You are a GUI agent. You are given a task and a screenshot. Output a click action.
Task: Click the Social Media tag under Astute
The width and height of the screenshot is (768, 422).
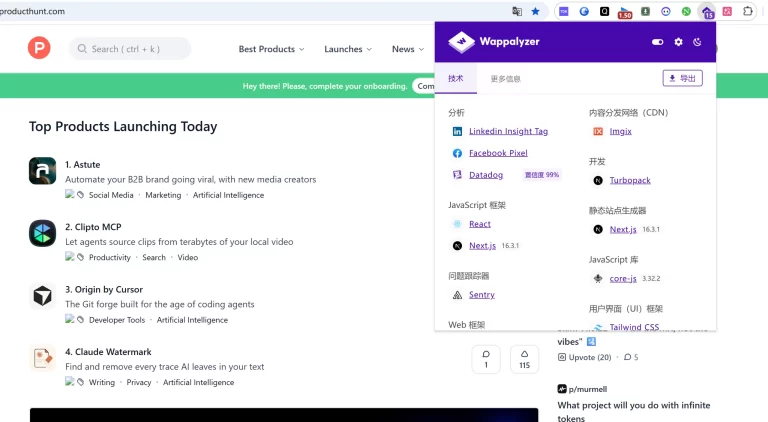click(x=111, y=195)
